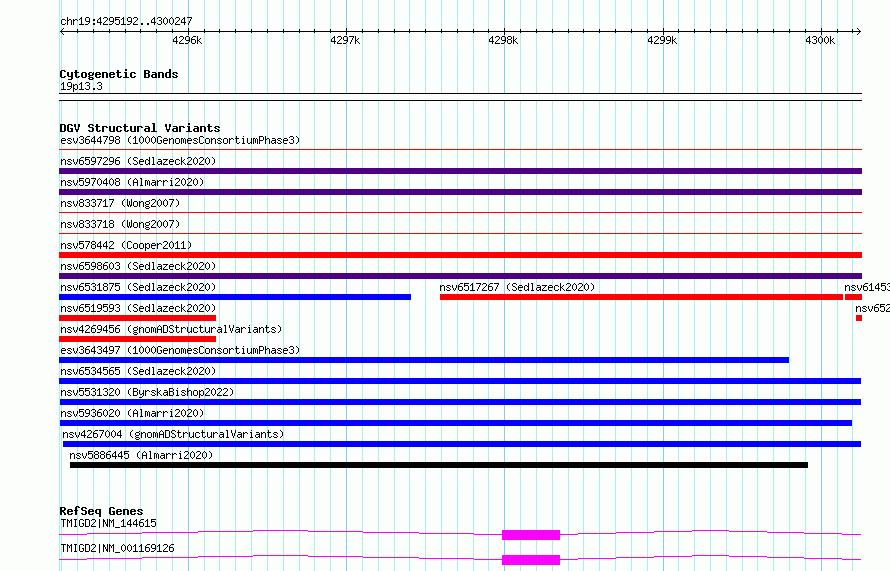Image resolution: width=890 pixels, height=571 pixels.
Task: Select esv3643497 1000GenomesConsortiumPhase3 label
Action: (180, 350)
